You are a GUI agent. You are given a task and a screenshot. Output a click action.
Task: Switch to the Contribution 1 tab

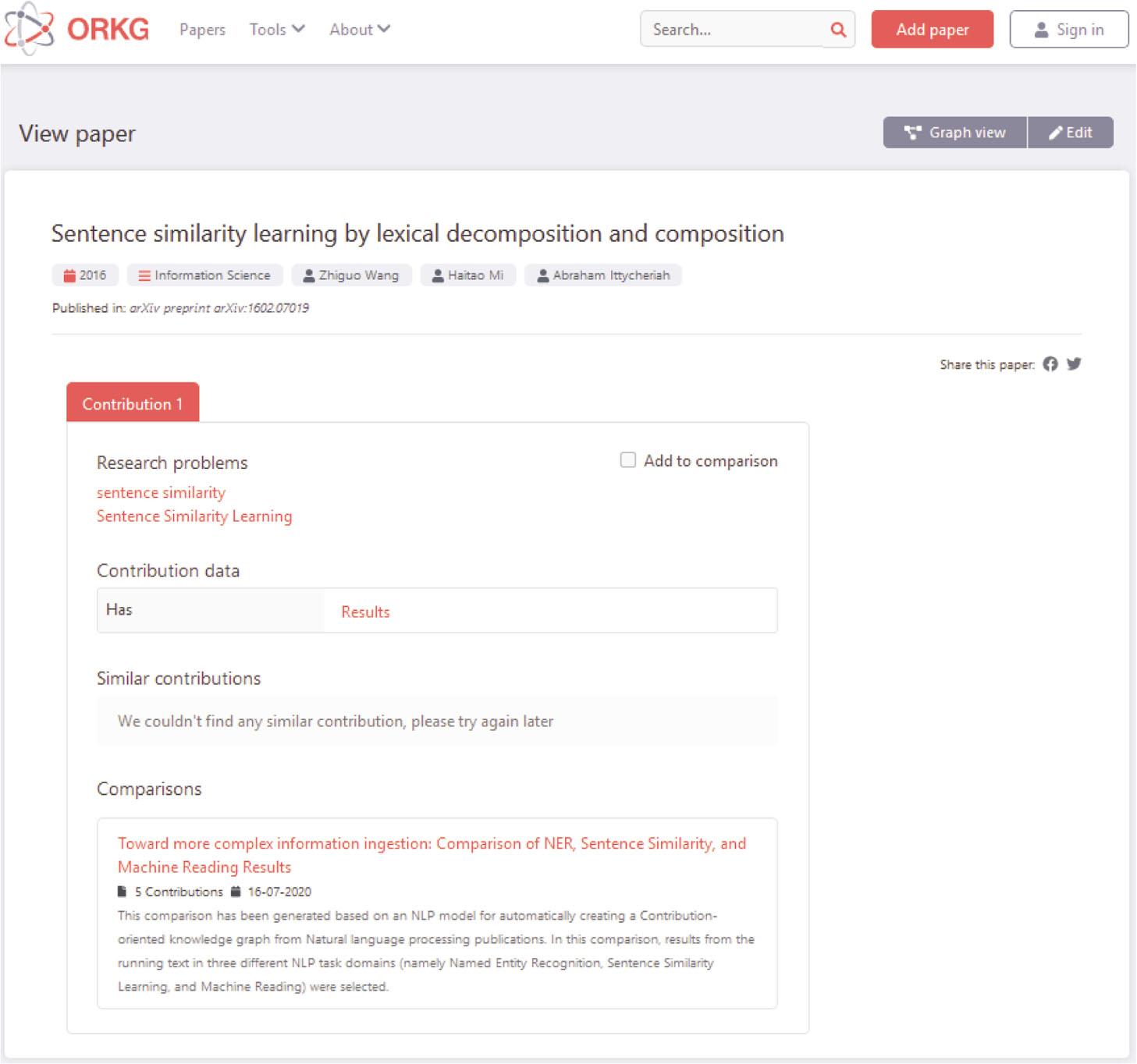pos(133,403)
